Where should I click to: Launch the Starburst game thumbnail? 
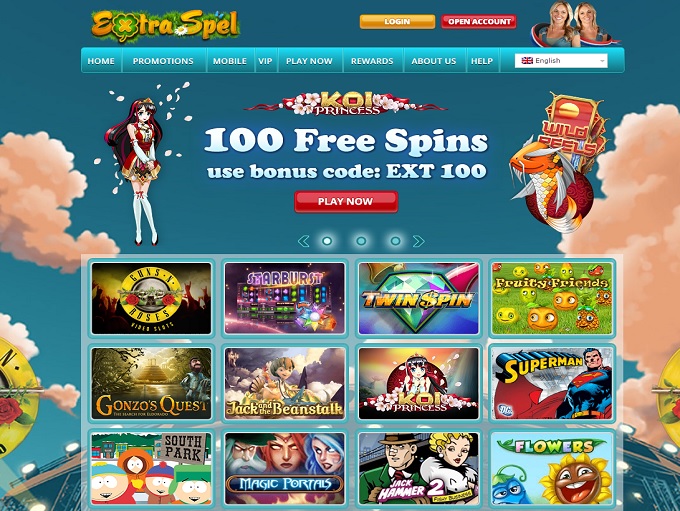285,298
